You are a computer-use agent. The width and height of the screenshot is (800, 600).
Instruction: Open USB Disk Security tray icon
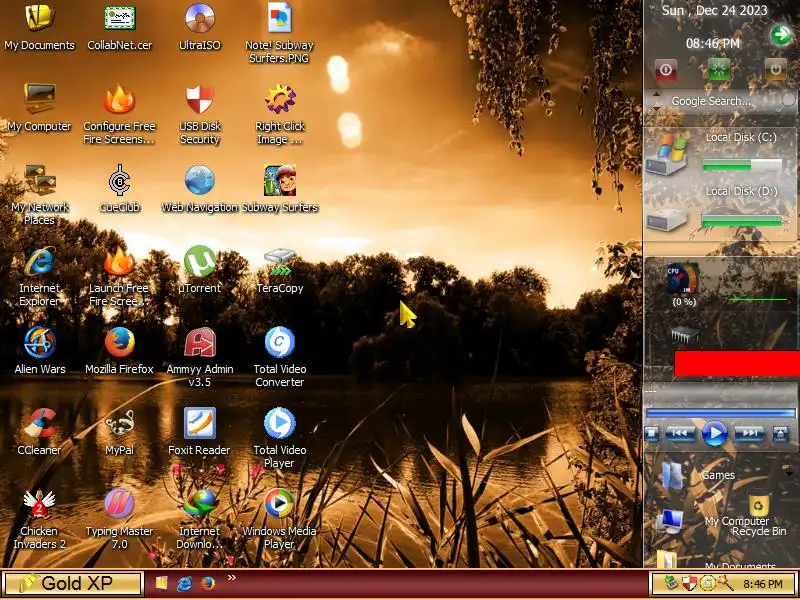tap(690, 583)
